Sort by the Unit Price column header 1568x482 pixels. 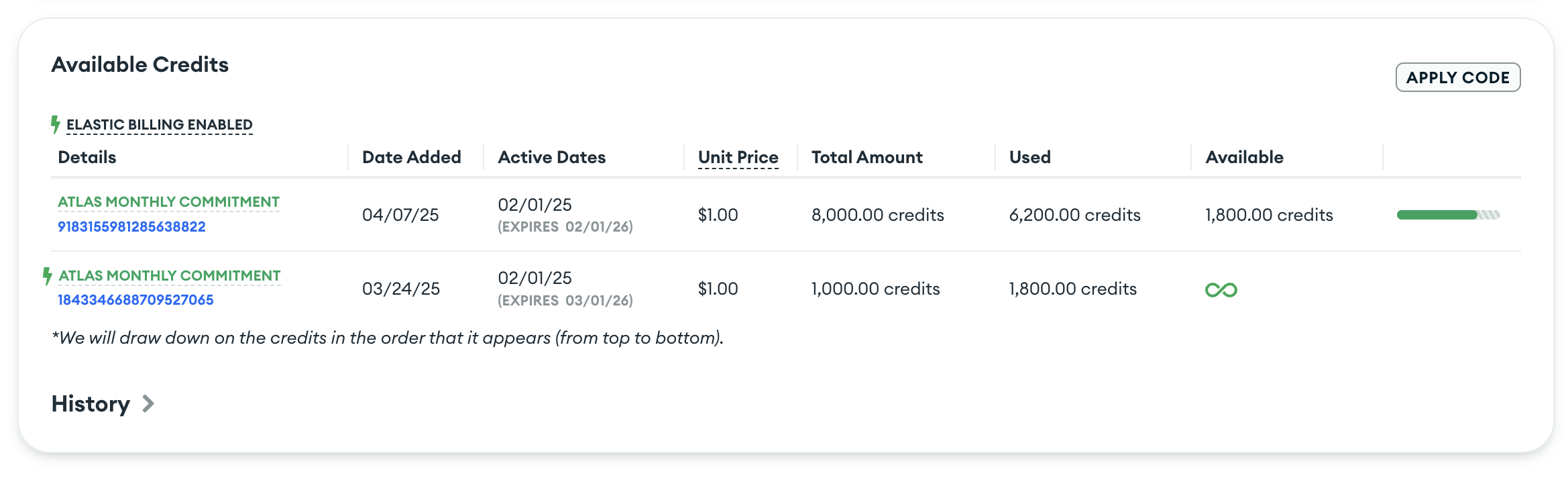(737, 156)
